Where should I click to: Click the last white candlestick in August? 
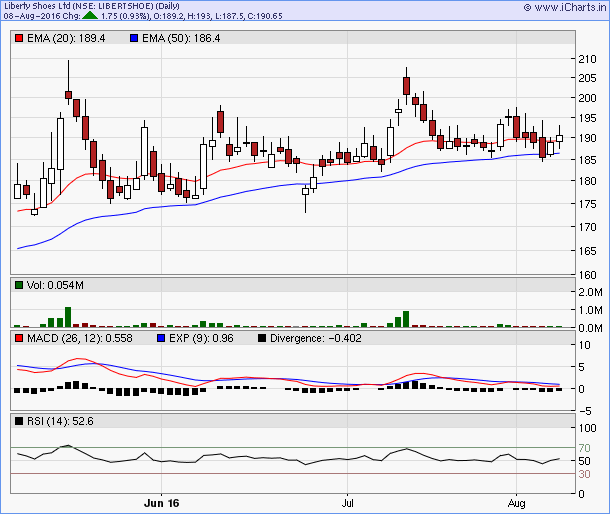tap(559, 138)
